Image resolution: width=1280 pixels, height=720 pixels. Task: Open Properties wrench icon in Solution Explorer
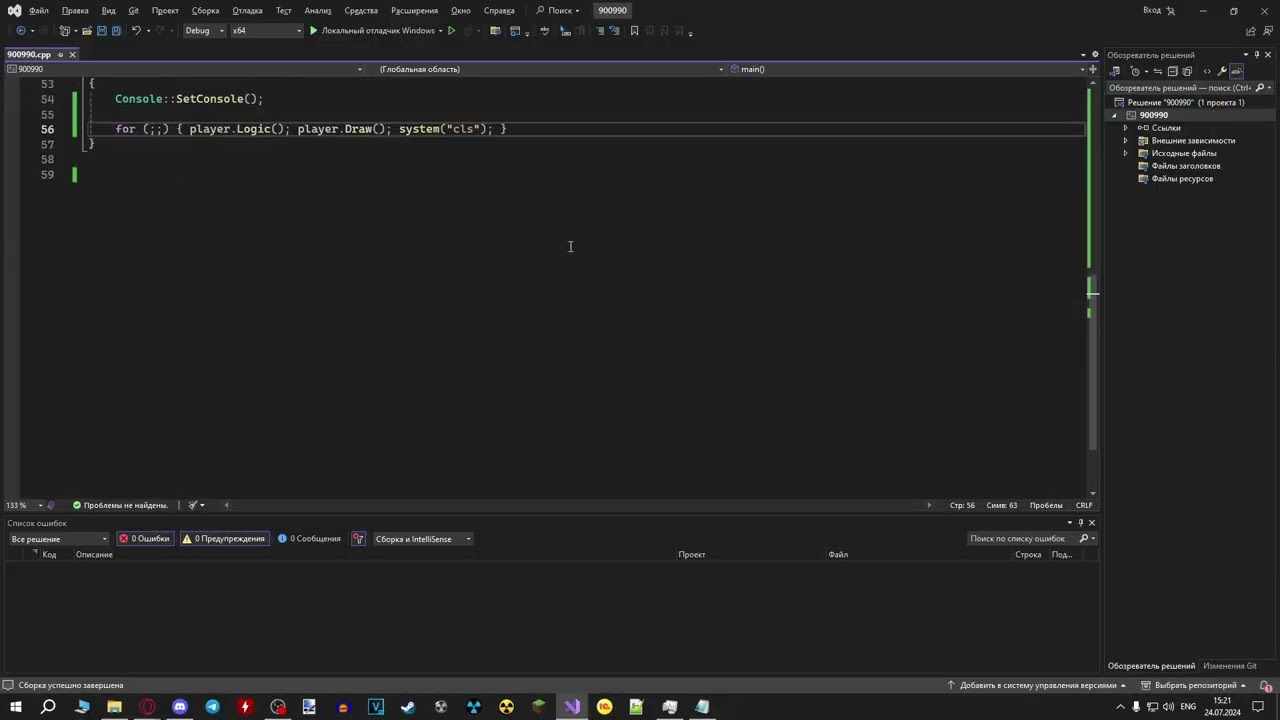1222,71
